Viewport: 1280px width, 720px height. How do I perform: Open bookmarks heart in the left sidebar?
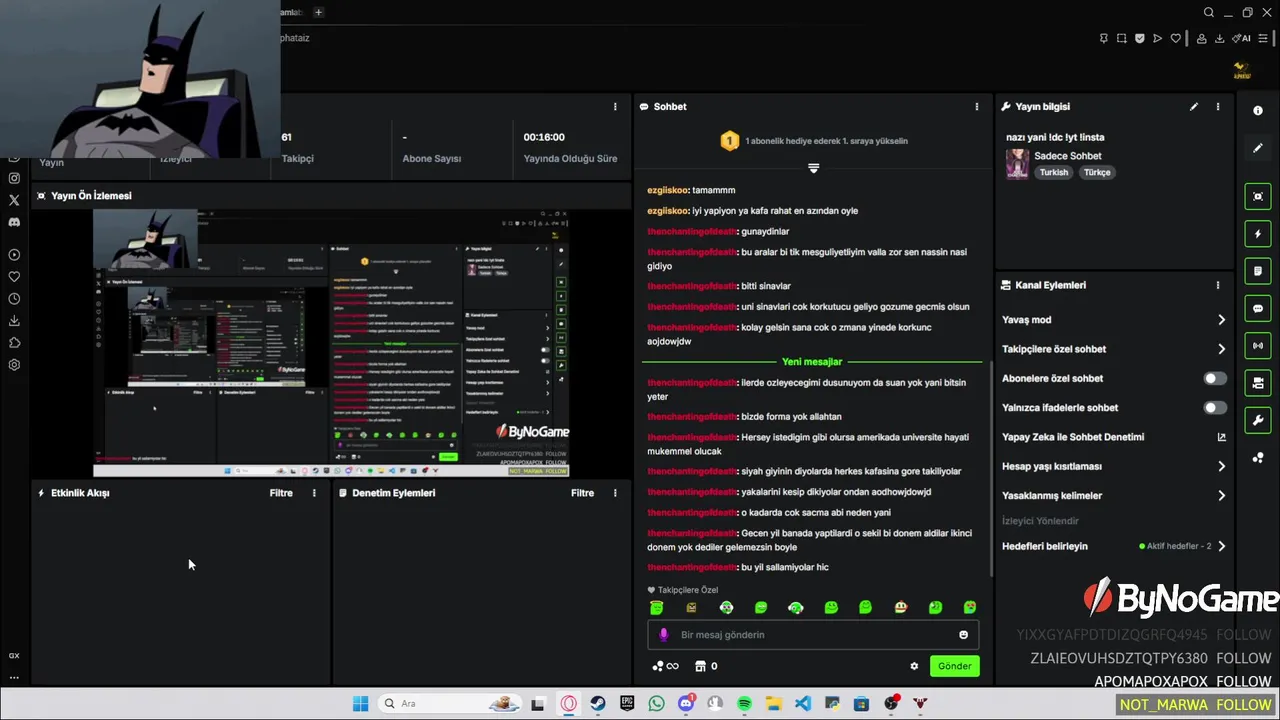(14, 277)
